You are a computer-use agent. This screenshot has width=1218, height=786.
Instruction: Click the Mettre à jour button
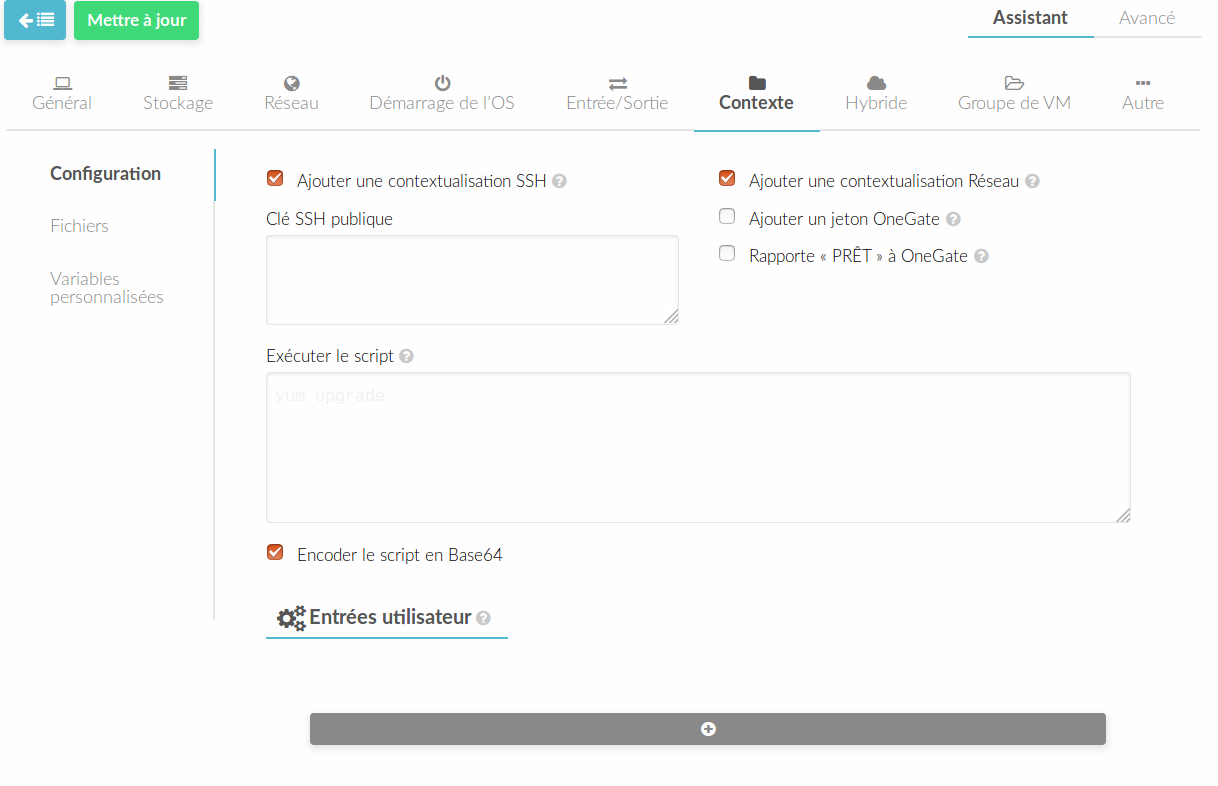[x=136, y=20]
